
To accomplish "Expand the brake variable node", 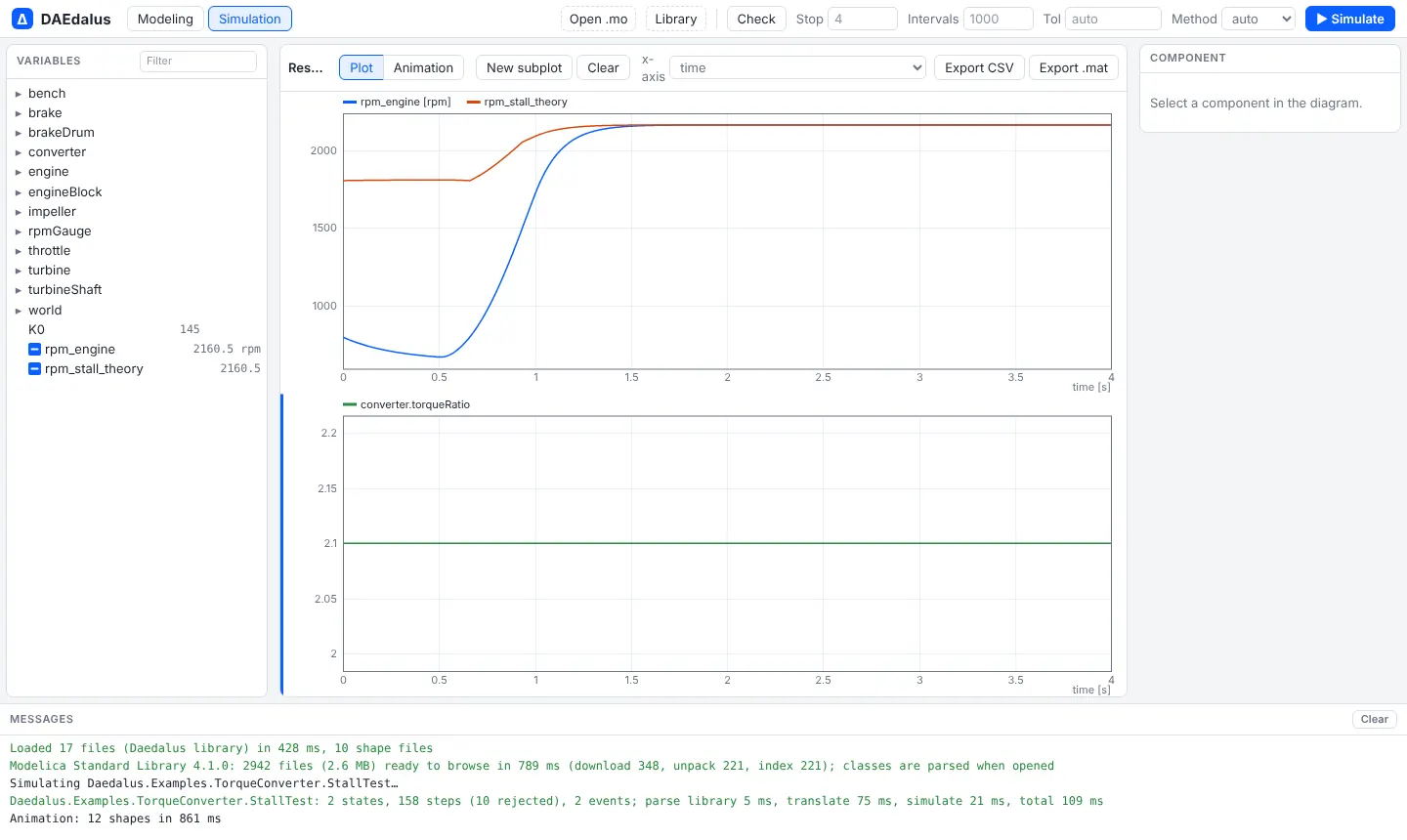I will point(19,113).
